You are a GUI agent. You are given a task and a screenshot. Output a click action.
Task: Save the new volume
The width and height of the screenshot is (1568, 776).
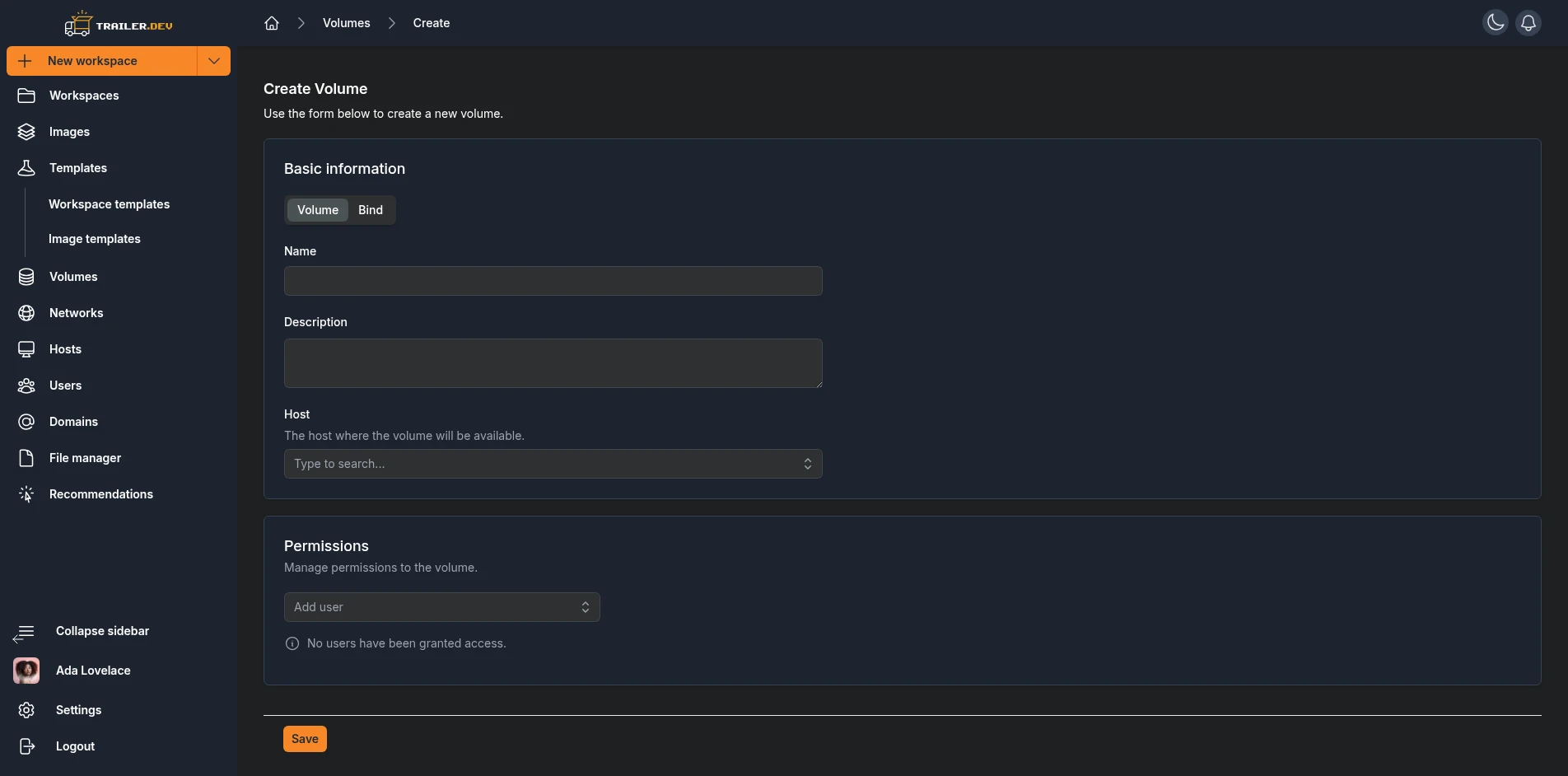pyautogui.click(x=305, y=739)
